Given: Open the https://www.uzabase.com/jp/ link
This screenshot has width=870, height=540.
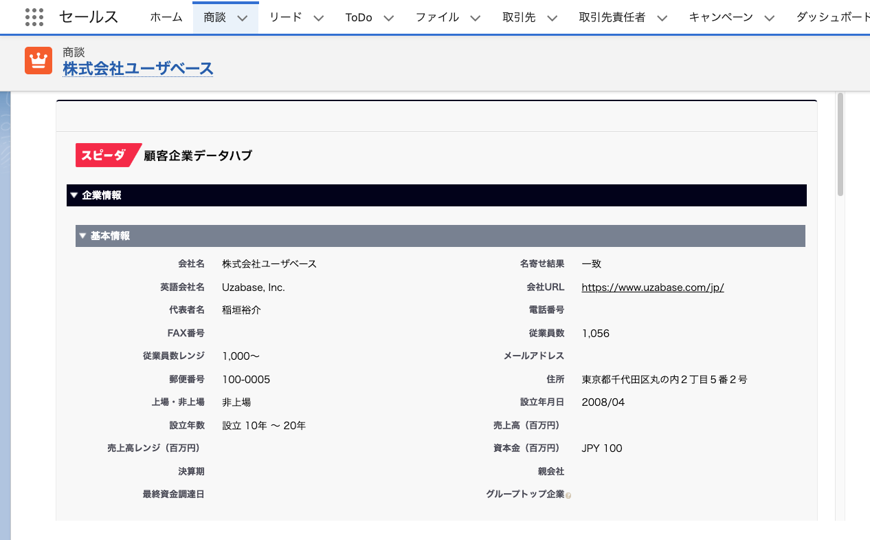Looking at the screenshot, I should (x=652, y=287).
